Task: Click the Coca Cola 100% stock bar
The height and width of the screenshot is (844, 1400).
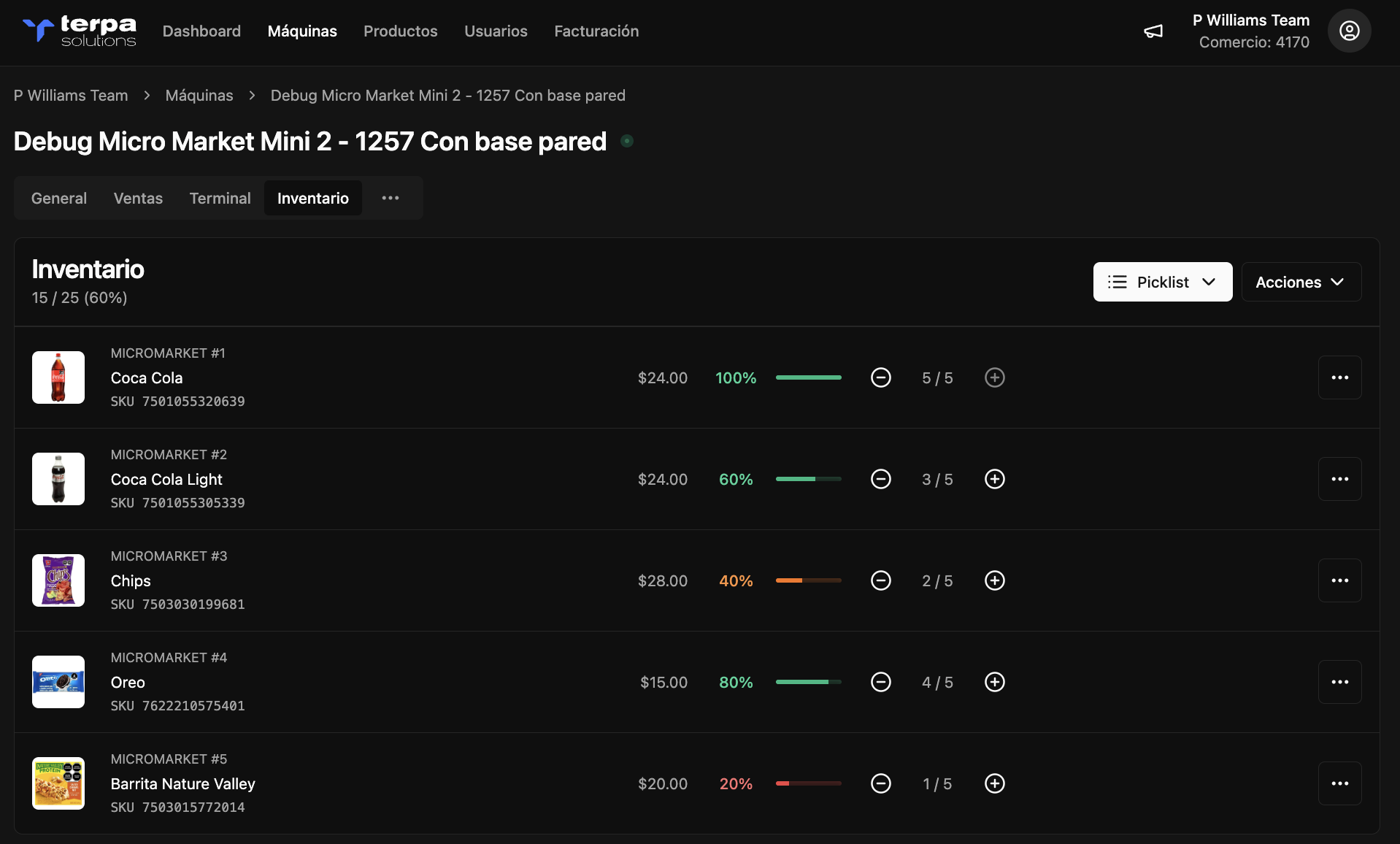Action: pos(809,377)
